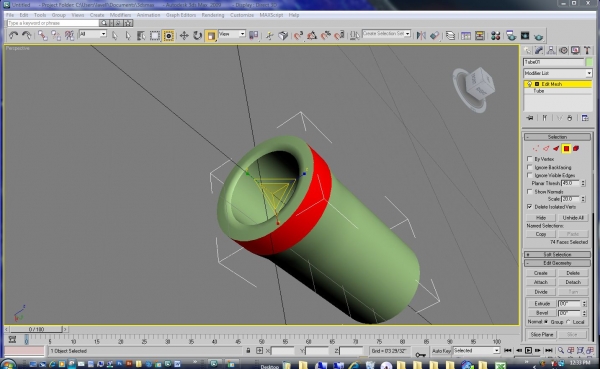Collapse the Selection rollout

557,137
